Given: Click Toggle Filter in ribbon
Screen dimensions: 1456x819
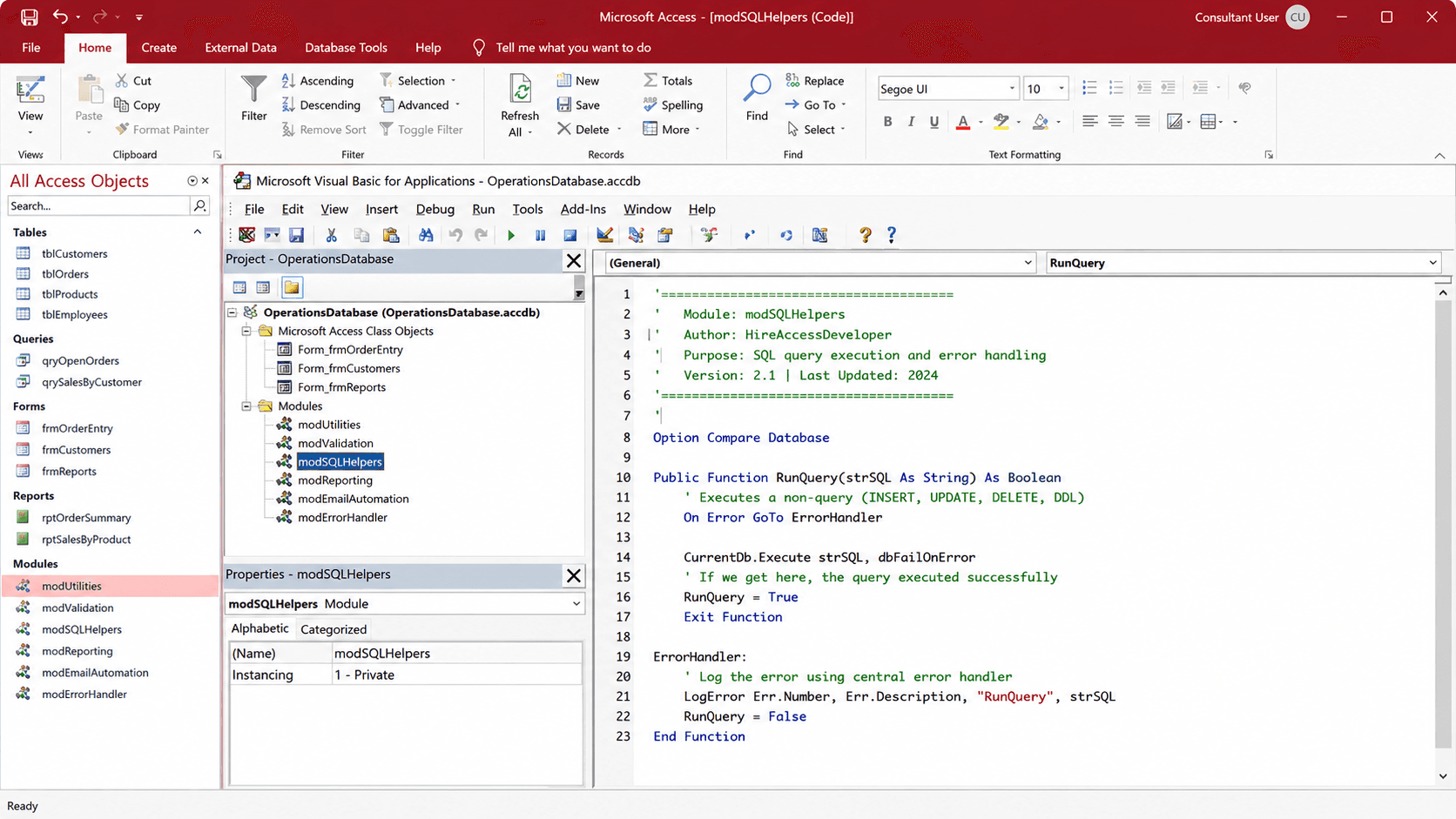Looking at the screenshot, I should click(421, 130).
